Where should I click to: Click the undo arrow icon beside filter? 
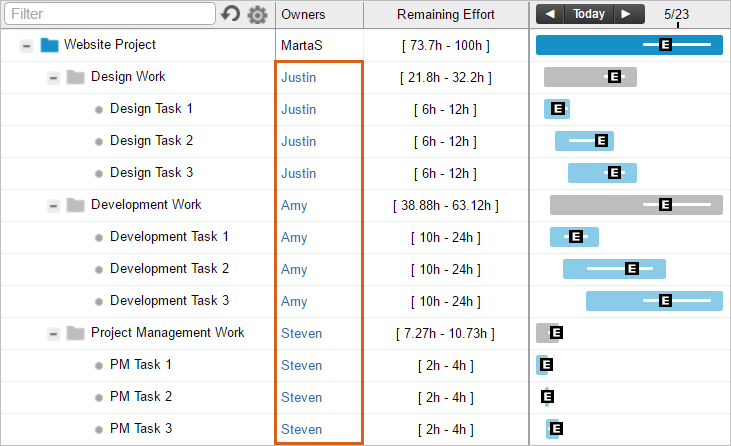[231, 14]
